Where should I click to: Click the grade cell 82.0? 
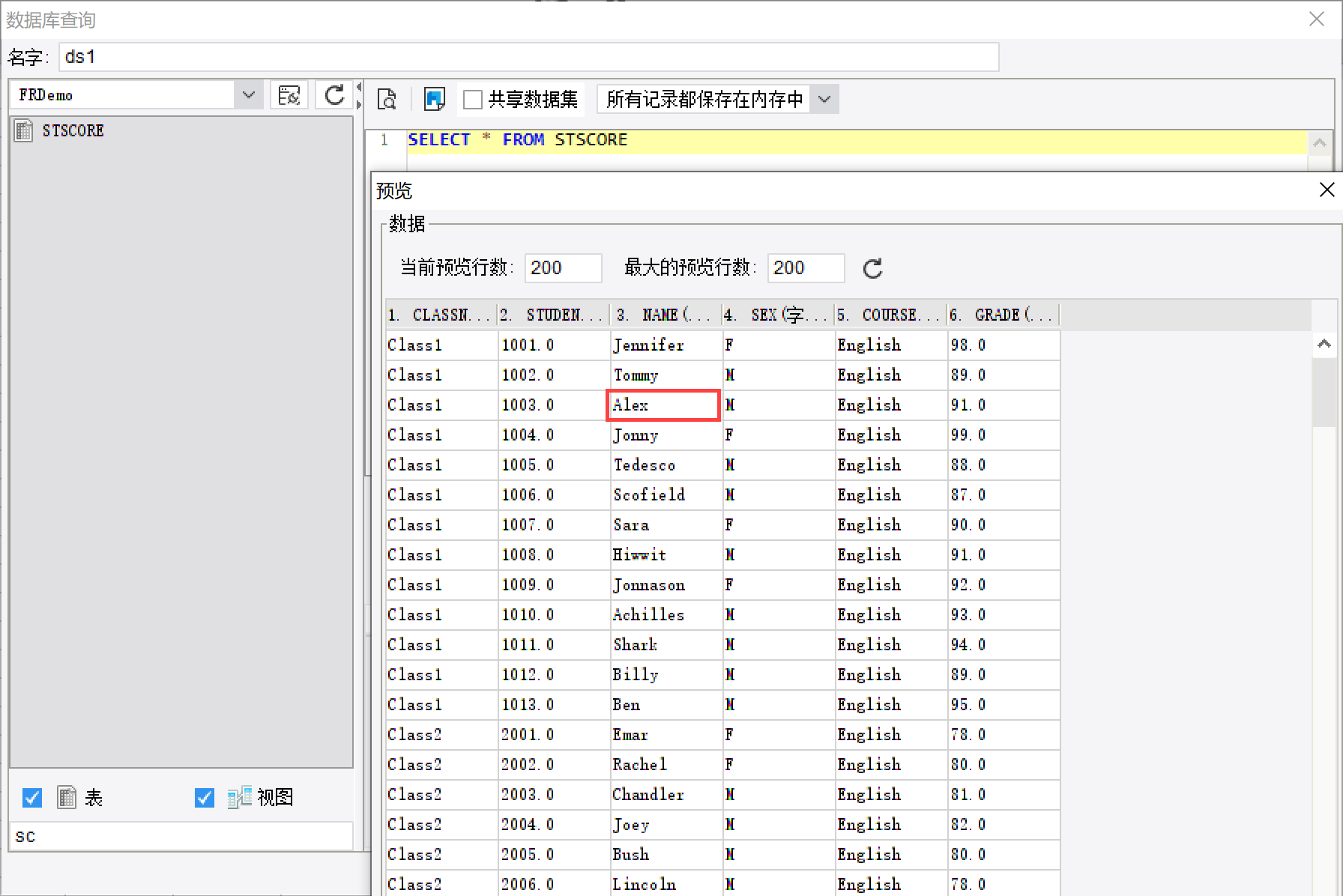[1004, 825]
